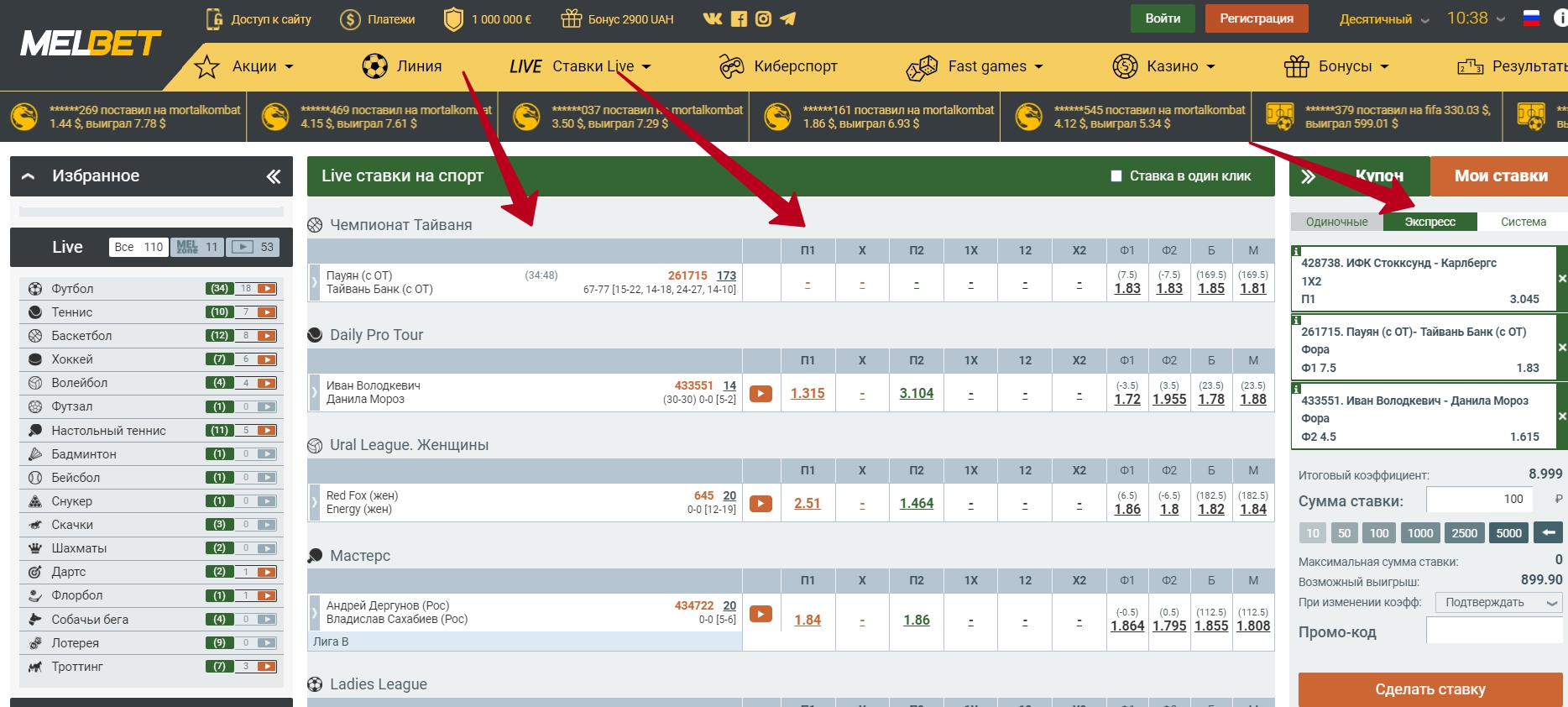The height and width of the screenshot is (707, 1568).
Task: Click the MELBET logo
Action: (91, 43)
